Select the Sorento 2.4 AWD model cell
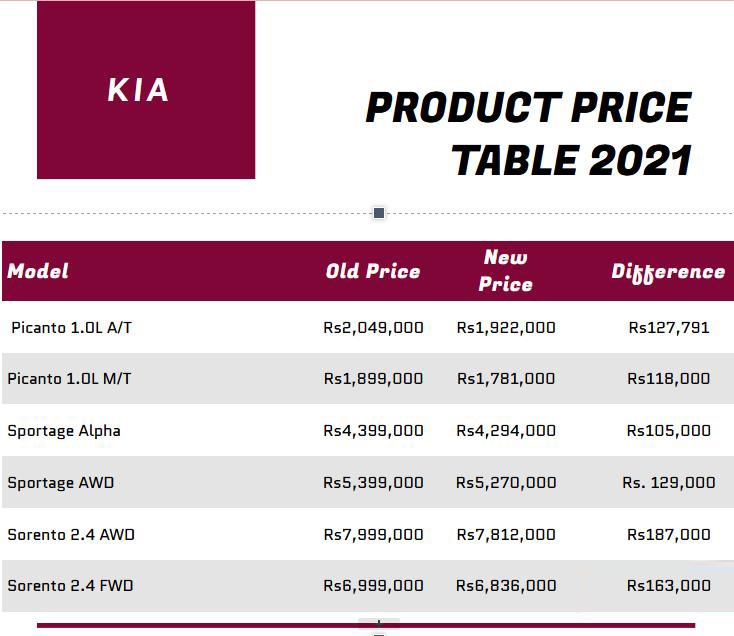734x636 pixels. [x=71, y=534]
